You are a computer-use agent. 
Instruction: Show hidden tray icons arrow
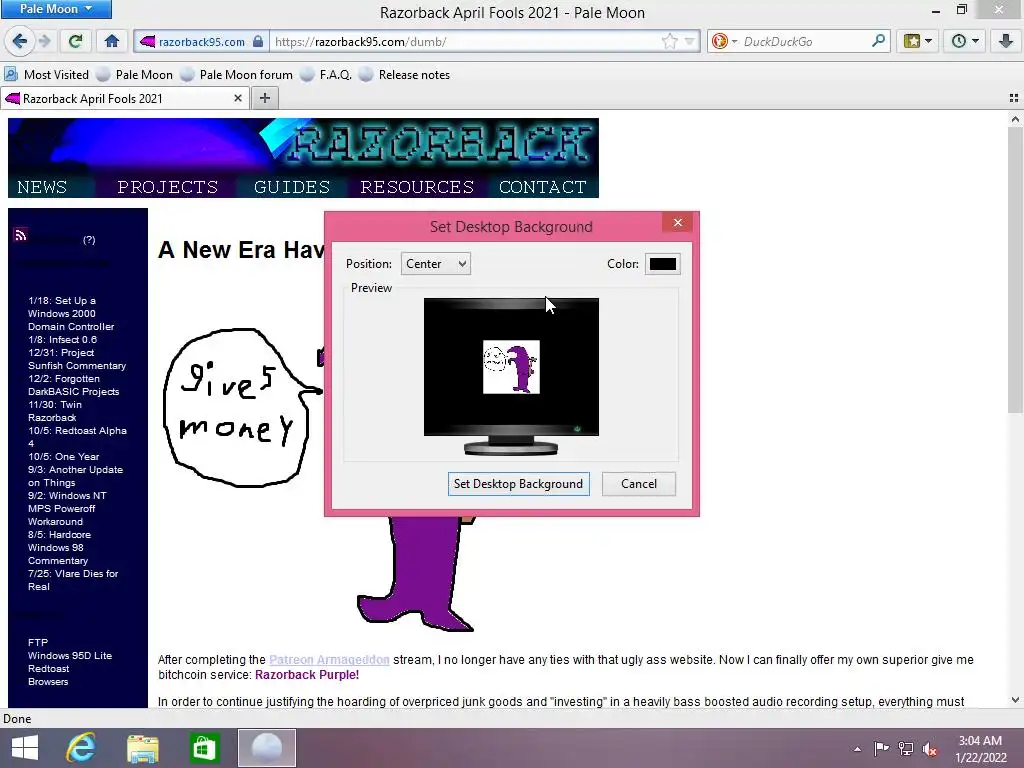[x=857, y=749]
